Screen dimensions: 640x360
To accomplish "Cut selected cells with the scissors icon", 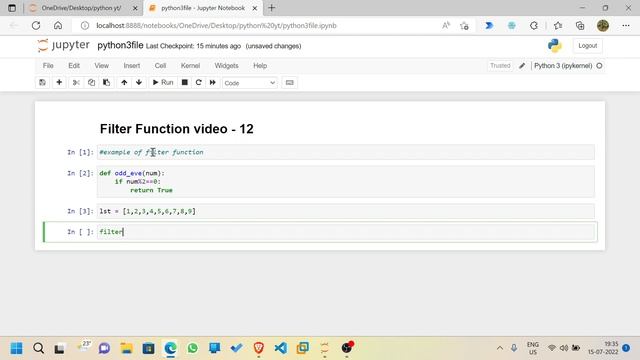I will point(76,82).
